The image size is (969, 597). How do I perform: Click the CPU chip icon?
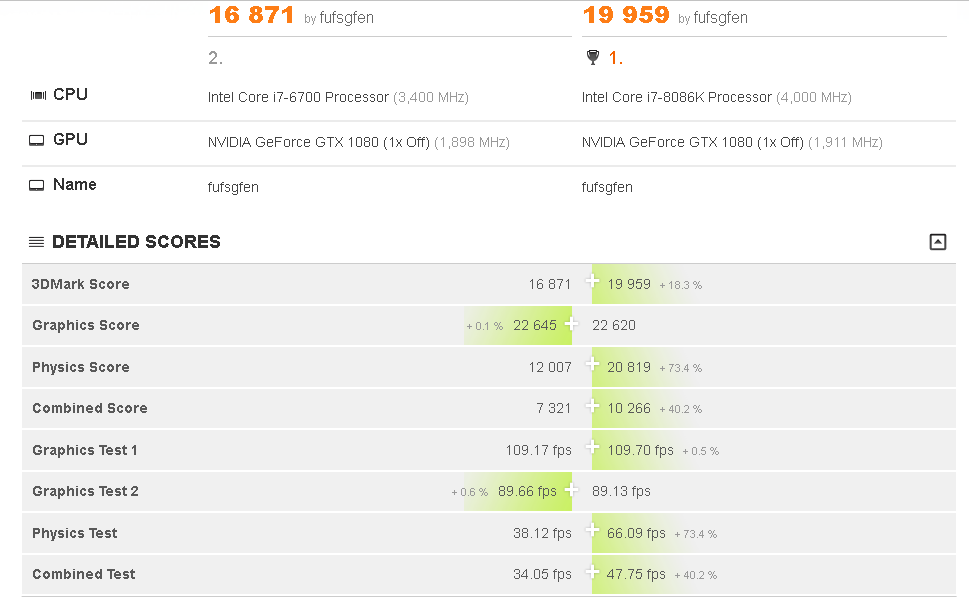38,95
